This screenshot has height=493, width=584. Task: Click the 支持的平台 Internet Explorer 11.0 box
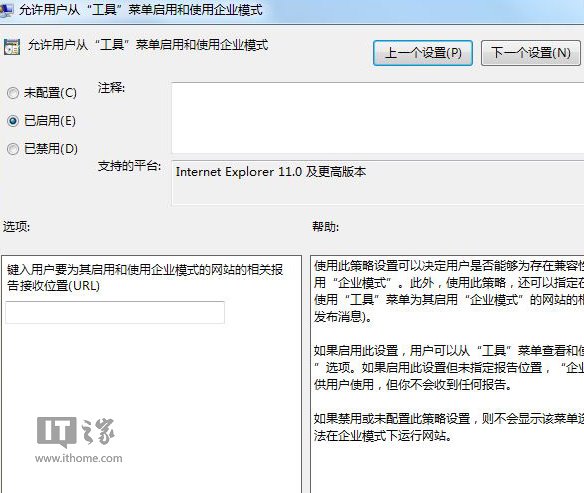(x=377, y=183)
